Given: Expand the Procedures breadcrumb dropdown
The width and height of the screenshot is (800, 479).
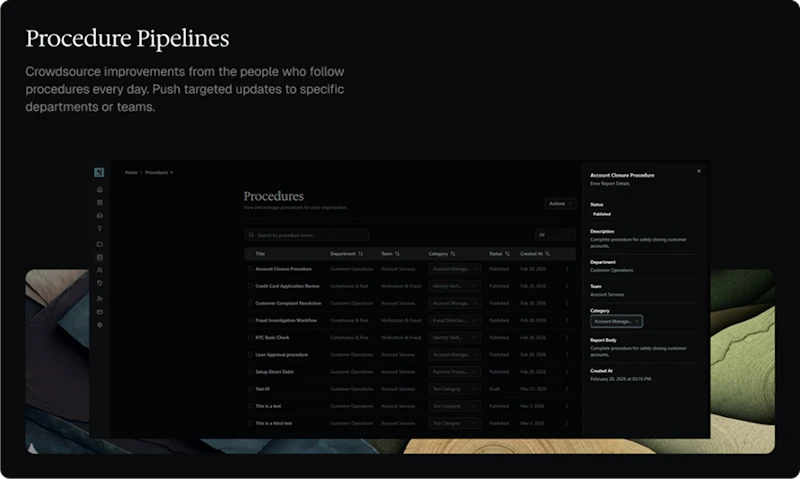Looking at the screenshot, I should coord(159,172).
